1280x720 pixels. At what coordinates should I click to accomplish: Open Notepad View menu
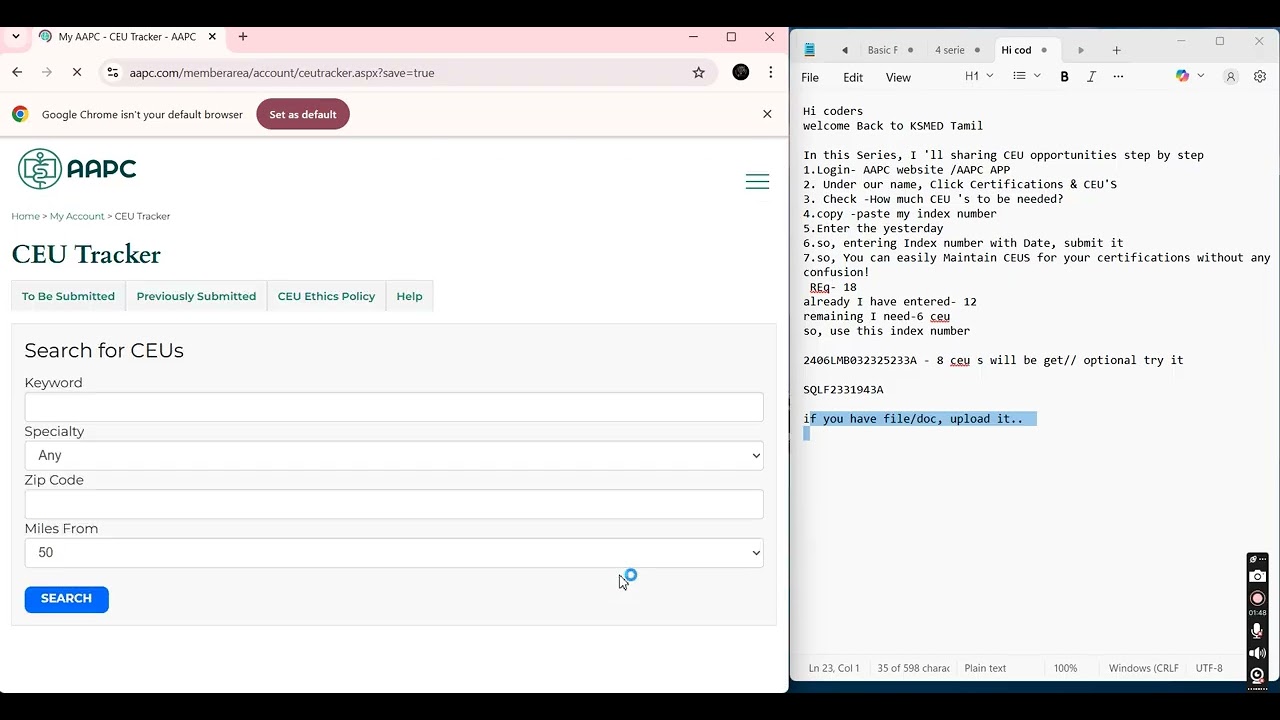click(x=898, y=77)
